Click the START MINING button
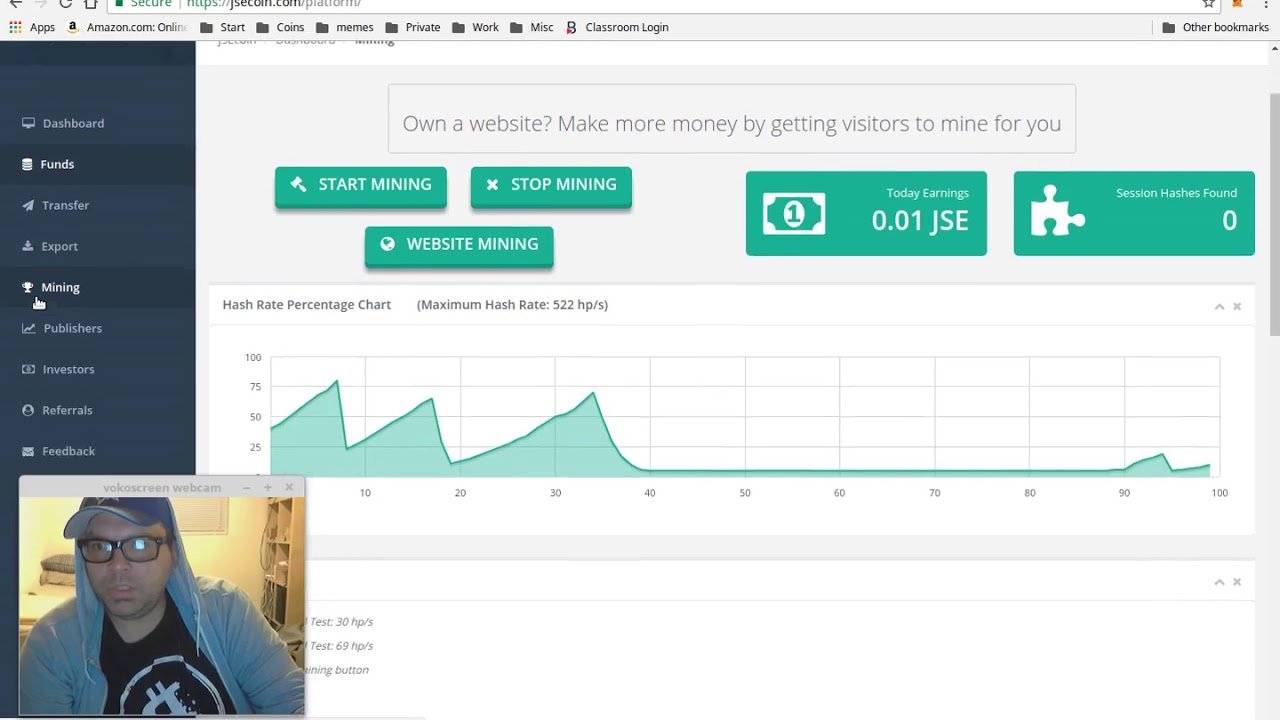The width and height of the screenshot is (1280, 720). (361, 186)
